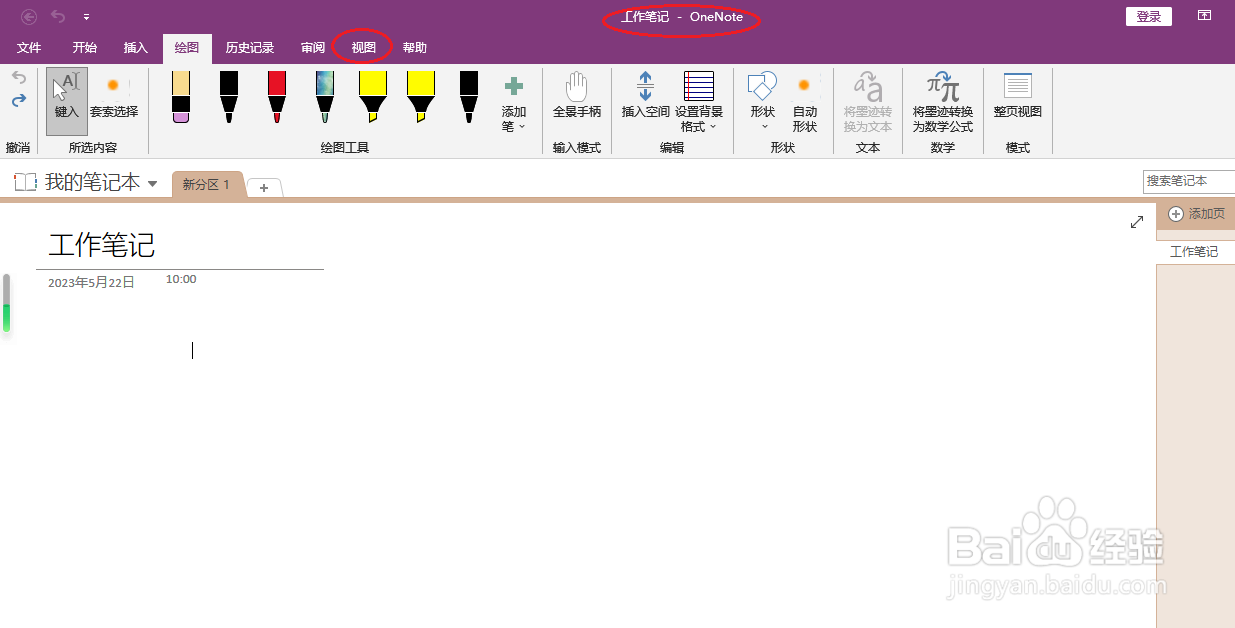Click the undo arrow in title bar

(x=58, y=16)
